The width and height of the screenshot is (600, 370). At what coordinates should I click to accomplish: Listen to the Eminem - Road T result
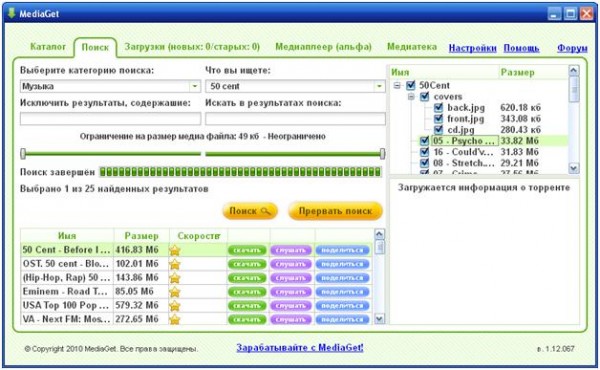pos(291,292)
